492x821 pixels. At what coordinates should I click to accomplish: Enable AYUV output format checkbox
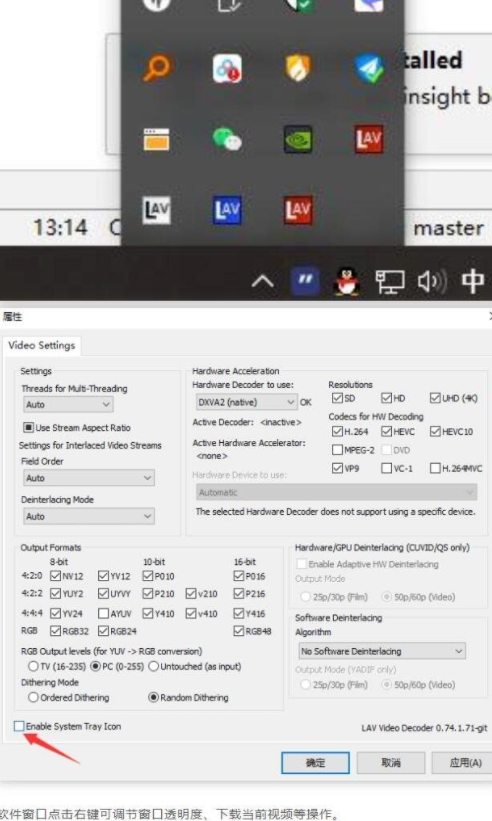click(x=104, y=613)
